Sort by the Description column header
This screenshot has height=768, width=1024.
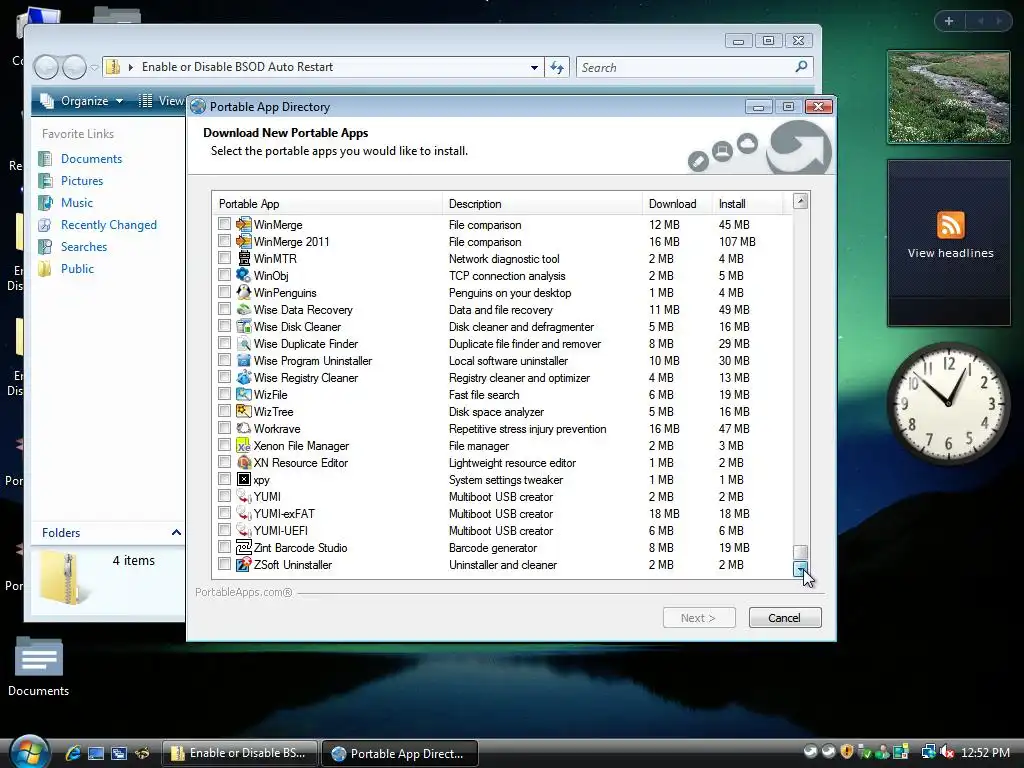click(542, 204)
